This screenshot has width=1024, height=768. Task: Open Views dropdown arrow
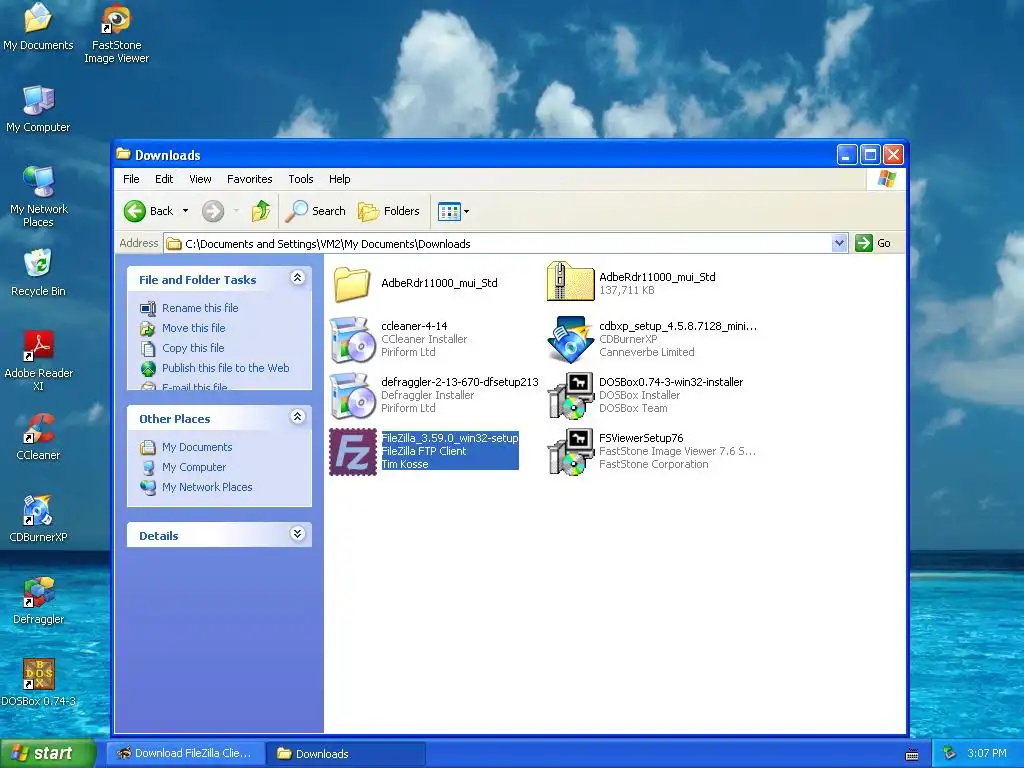tap(466, 211)
